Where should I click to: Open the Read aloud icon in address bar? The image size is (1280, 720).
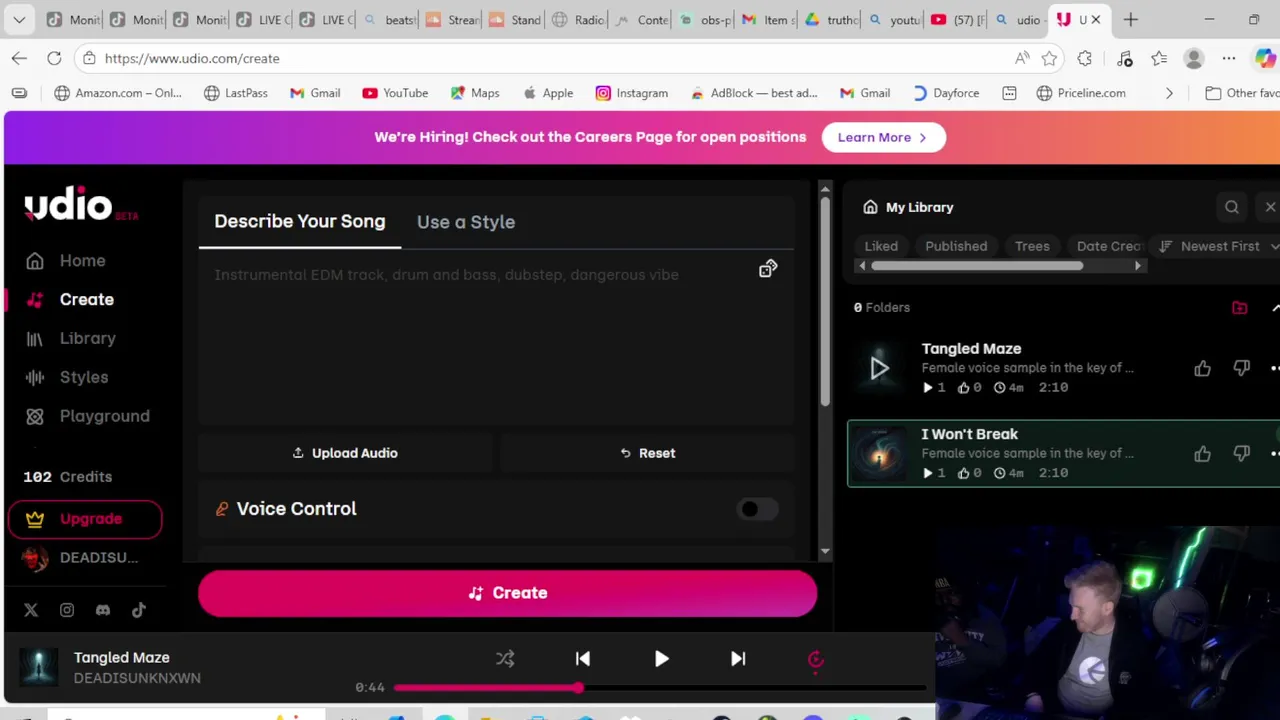[x=1022, y=58]
